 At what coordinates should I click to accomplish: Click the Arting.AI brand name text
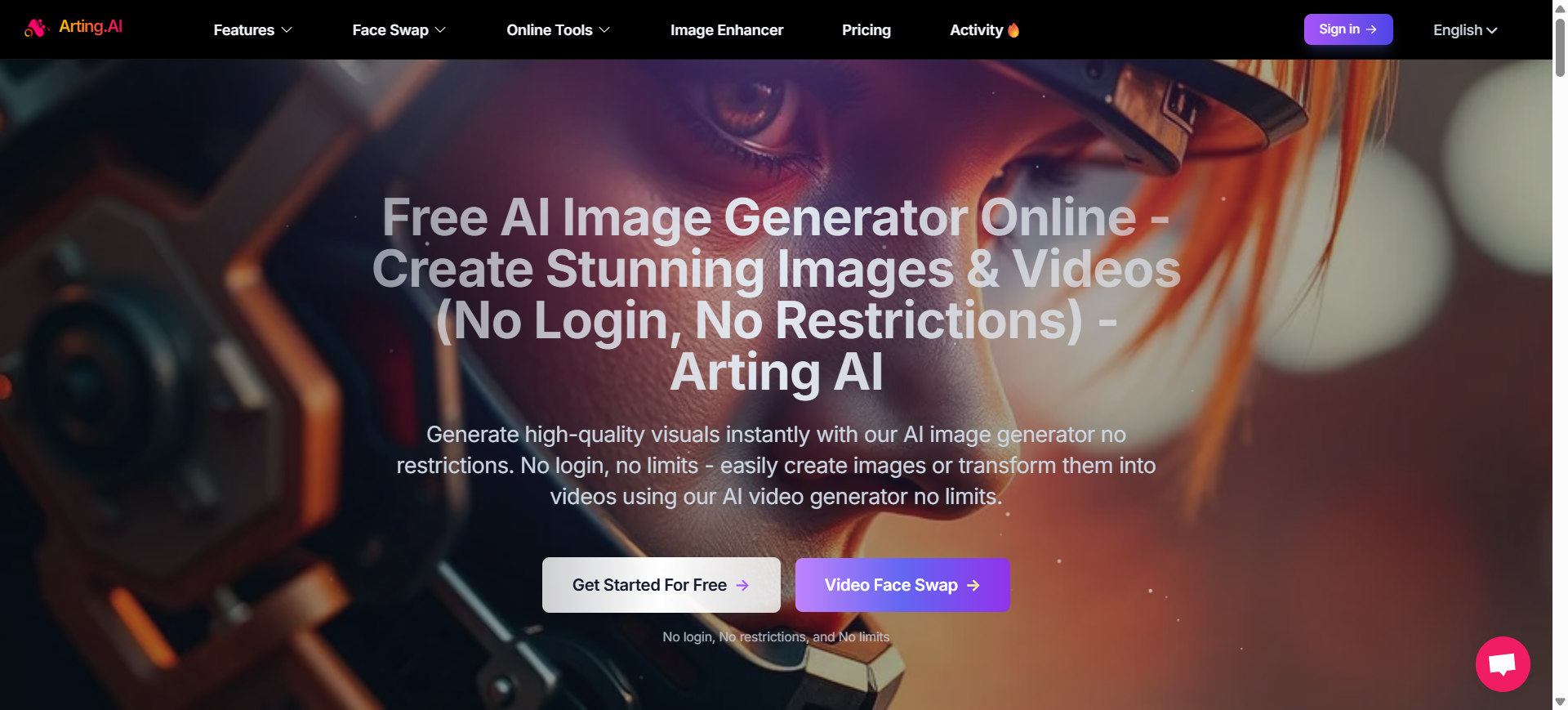91,26
